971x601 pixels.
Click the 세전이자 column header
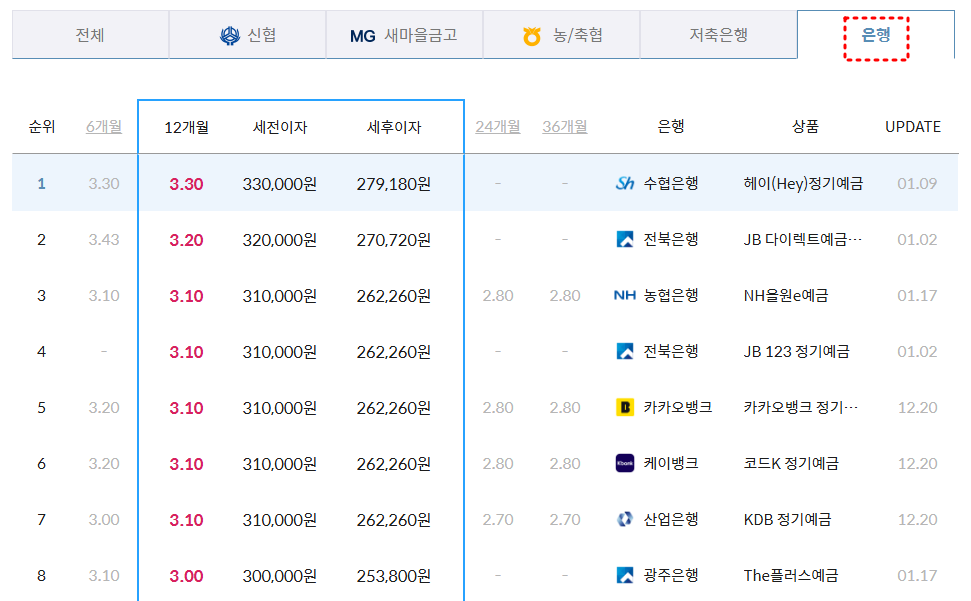[280, 128]
